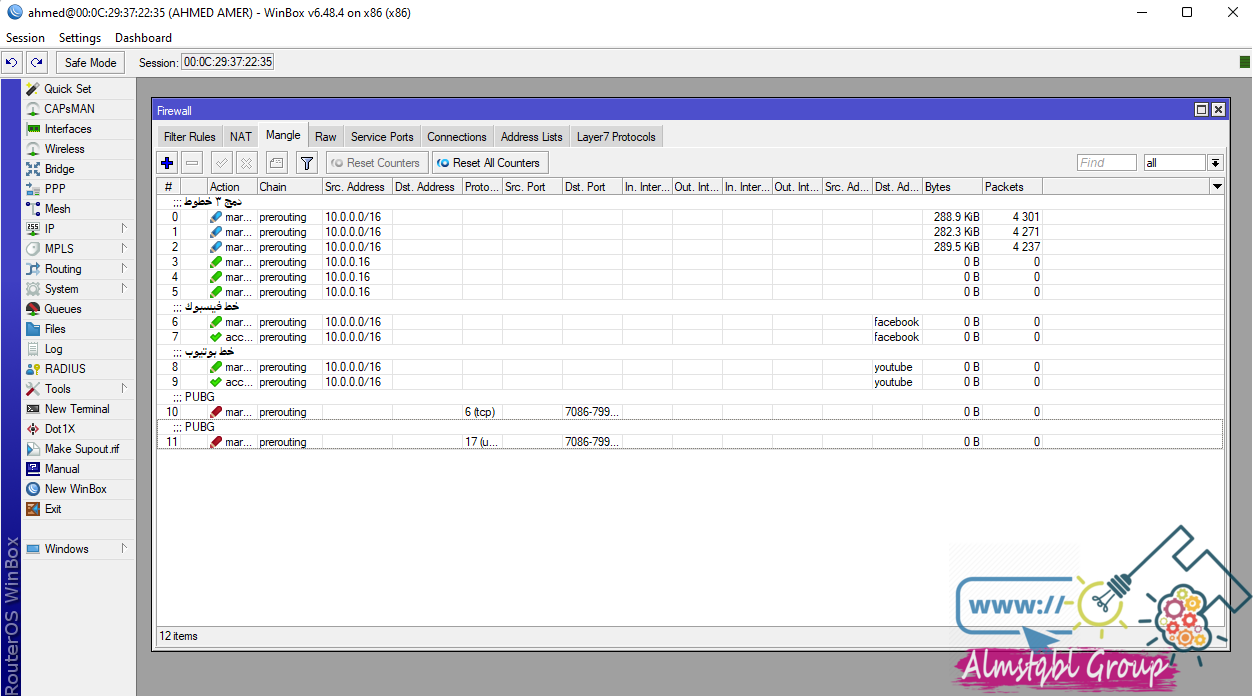Click into the Find search field
The image size is (1253, 696).
(1106, 163)
